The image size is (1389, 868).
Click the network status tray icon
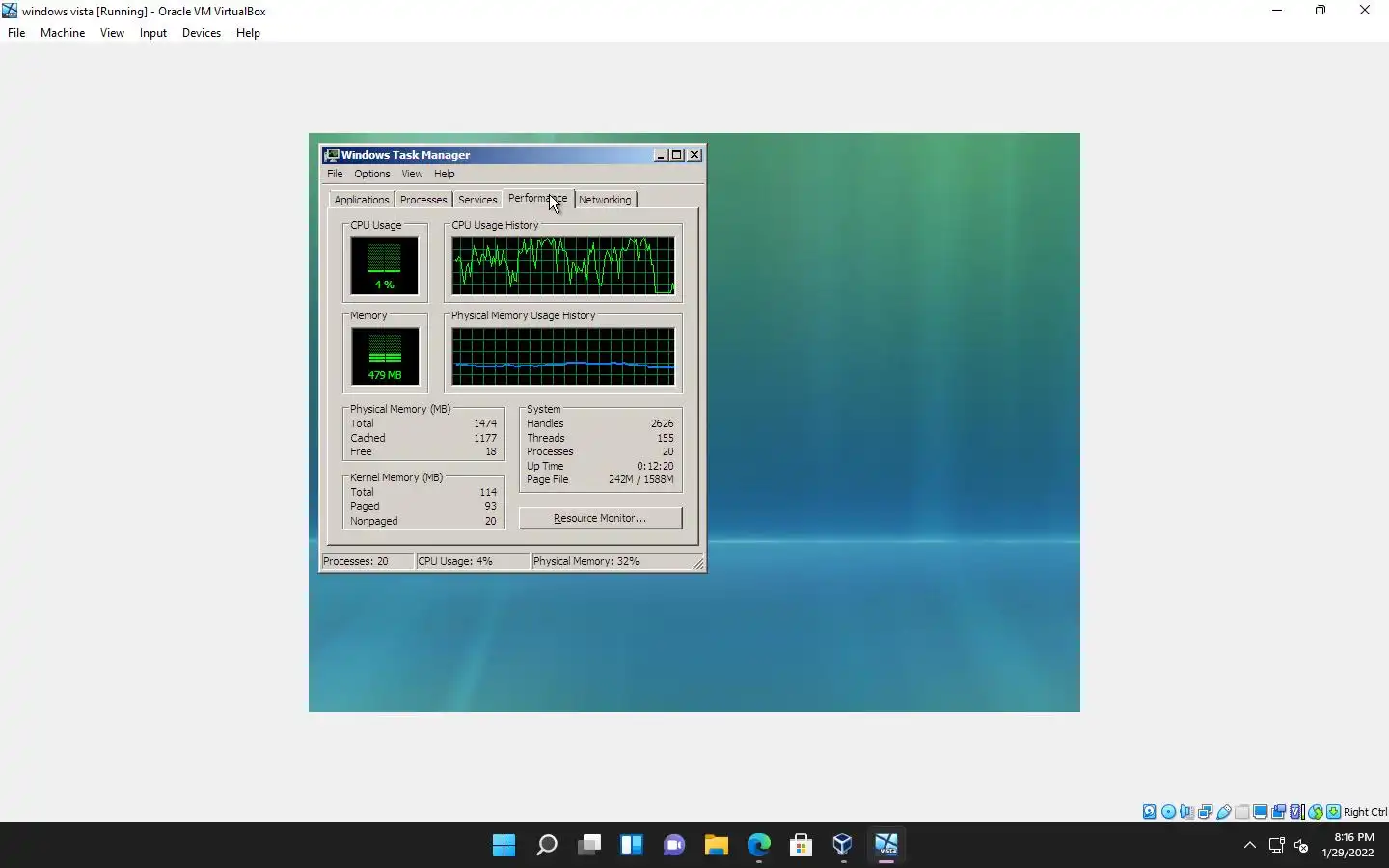pos(1276,846)
